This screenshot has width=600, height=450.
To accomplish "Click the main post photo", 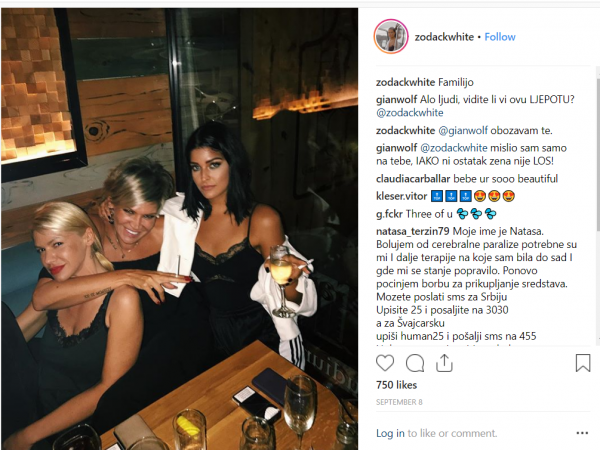I will click(x=179, y=229).
